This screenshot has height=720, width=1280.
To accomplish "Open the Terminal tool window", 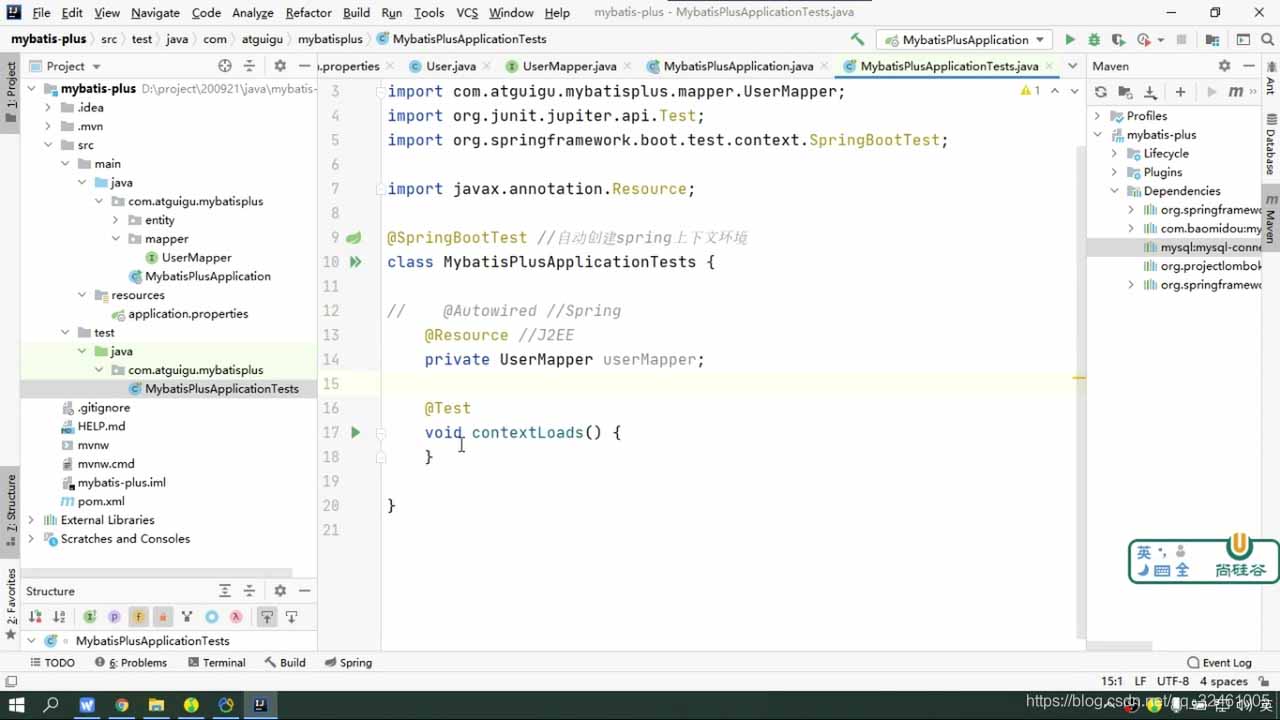I will pyautogui.click(x=215, y=663).
